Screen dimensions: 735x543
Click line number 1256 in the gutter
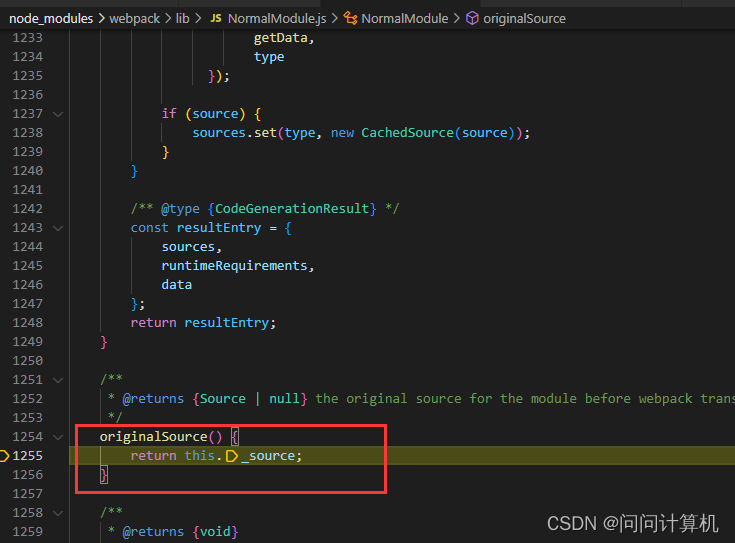click(x=27, y=475)
